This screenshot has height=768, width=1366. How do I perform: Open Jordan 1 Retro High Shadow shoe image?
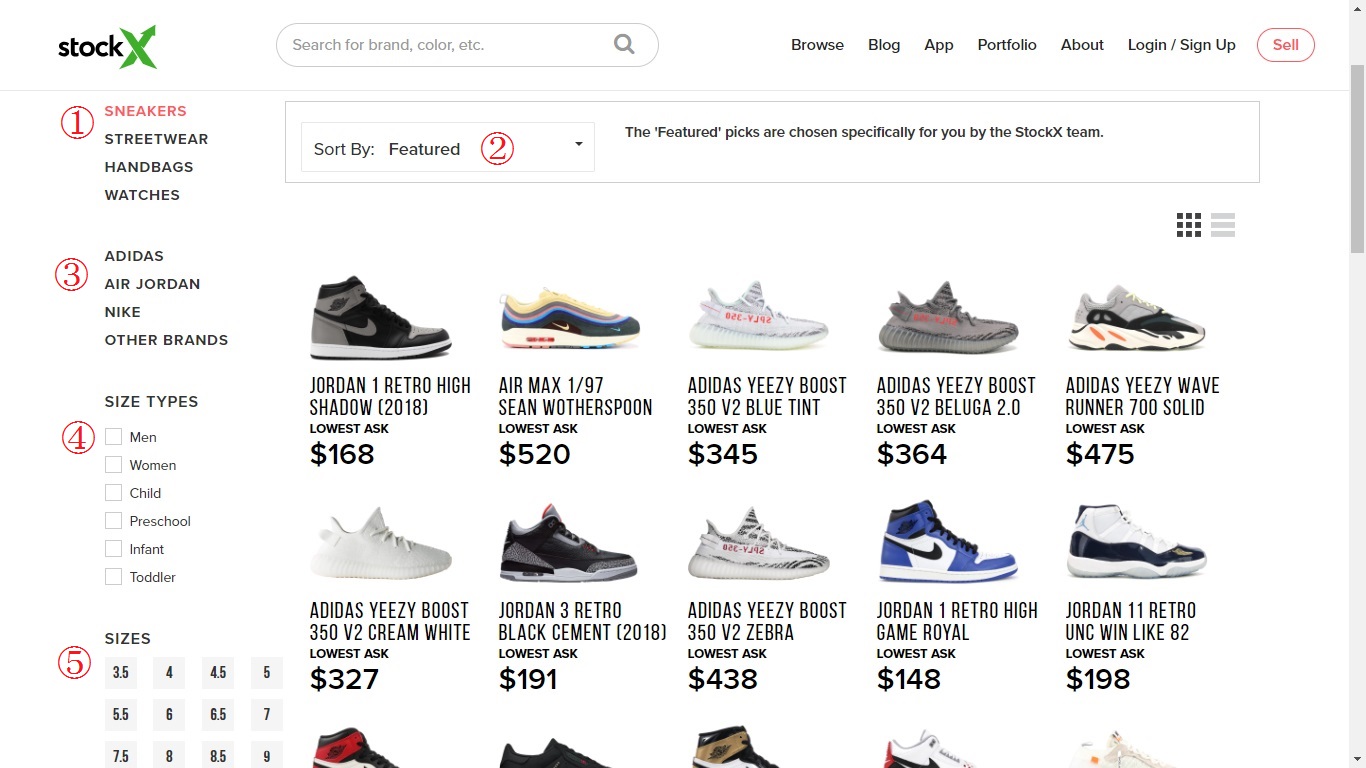click(x=380, y=318)
